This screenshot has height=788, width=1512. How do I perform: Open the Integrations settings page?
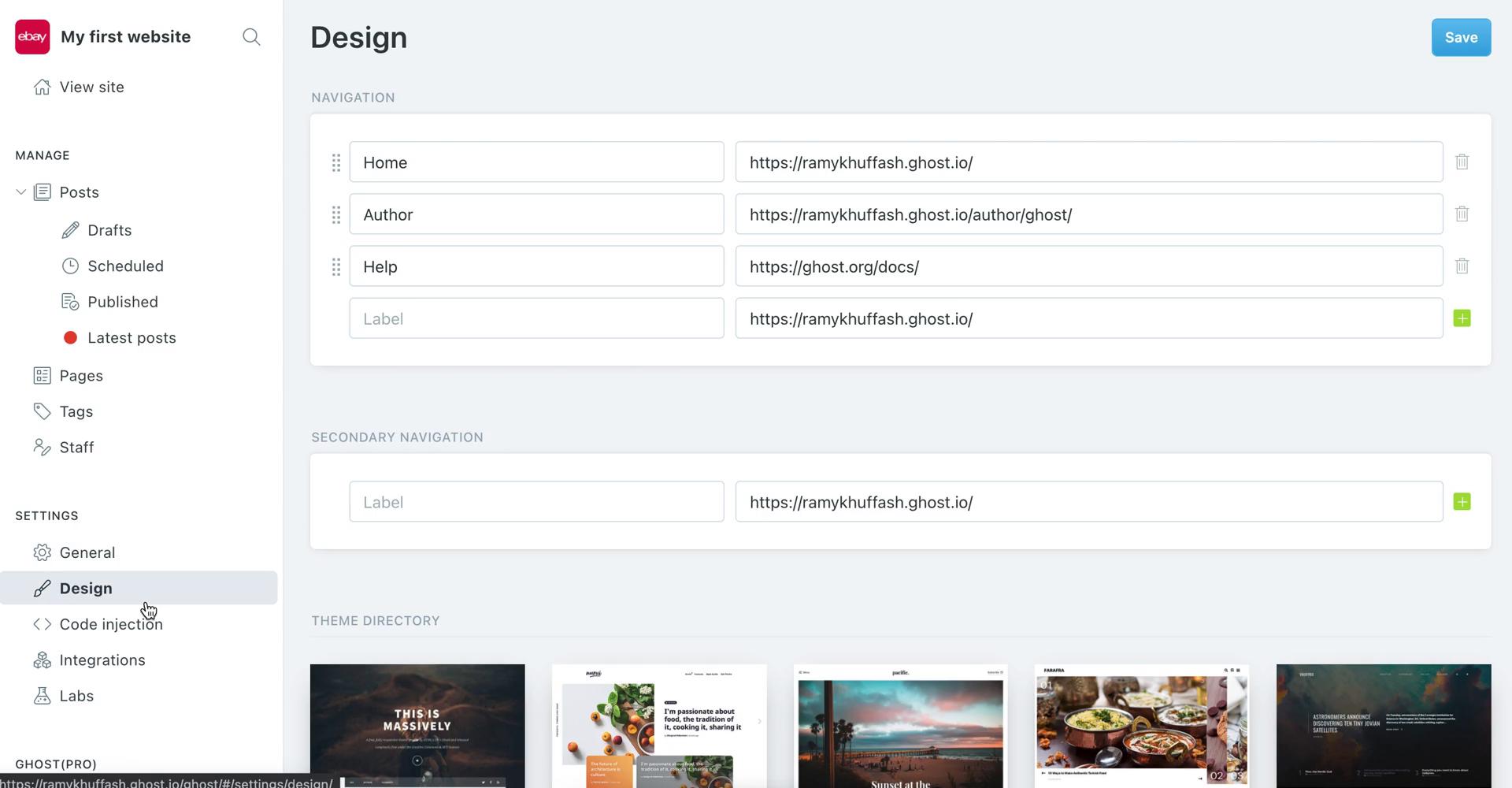[x=102, y=660]
